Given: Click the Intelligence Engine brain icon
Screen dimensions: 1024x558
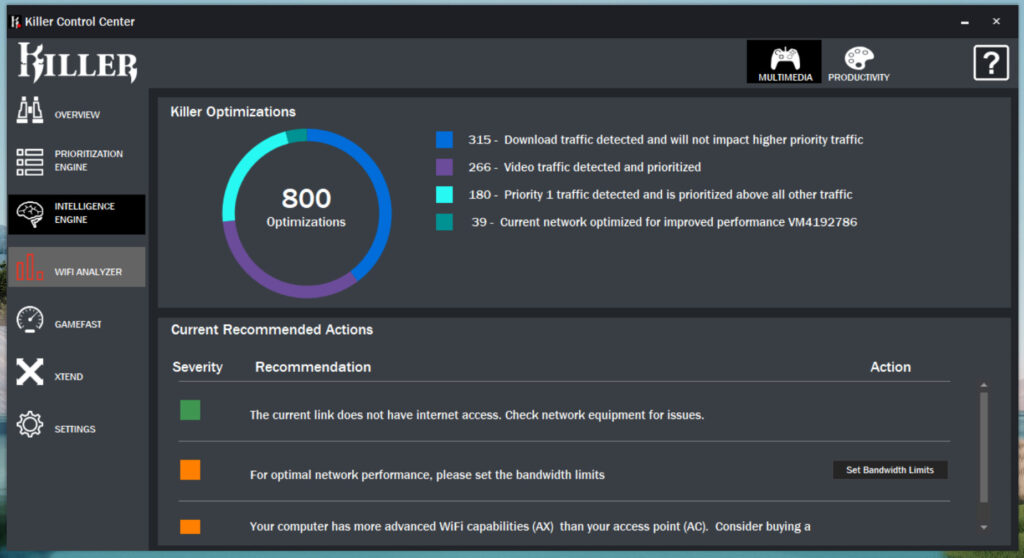Looking at the screenshot, I should 29,214.
